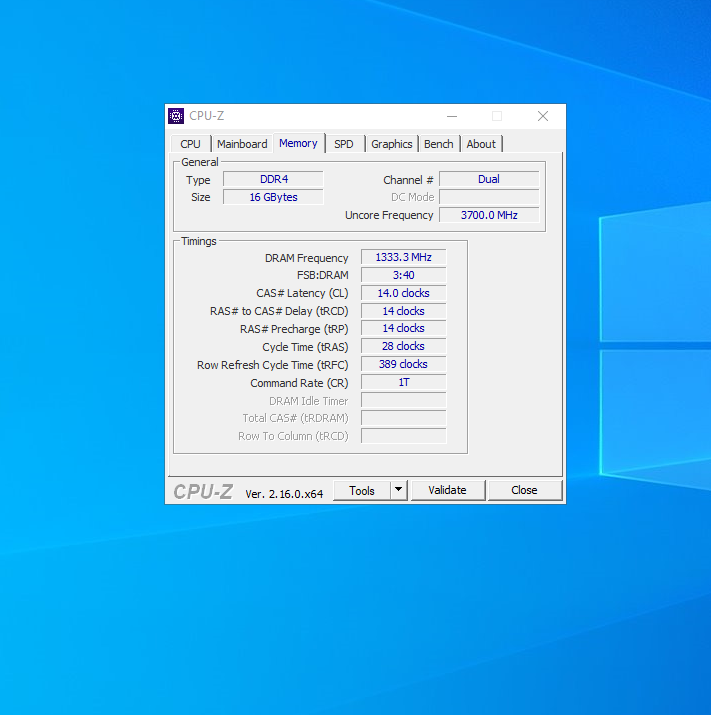Click the RAS# to CAS# Delay label
Image resolution: width=711 pixels, height=715 pixels.
(279, 311)
